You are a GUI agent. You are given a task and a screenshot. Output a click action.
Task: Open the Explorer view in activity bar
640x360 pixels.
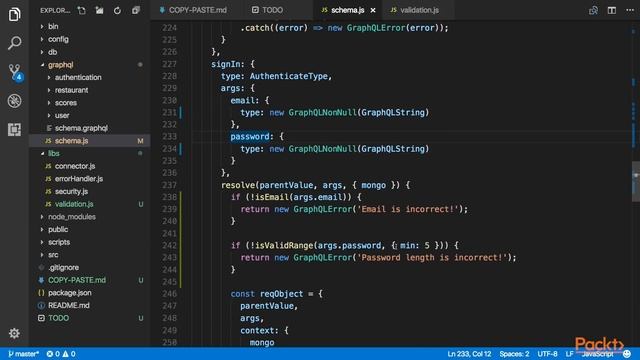[x=14, y=15]
